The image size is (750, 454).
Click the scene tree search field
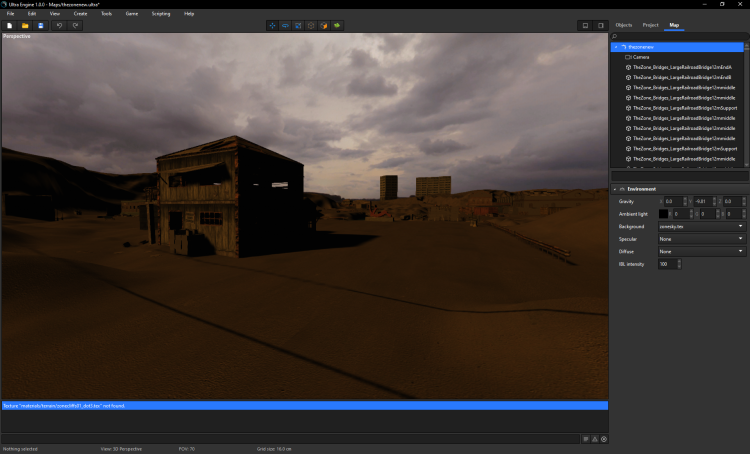680,36
